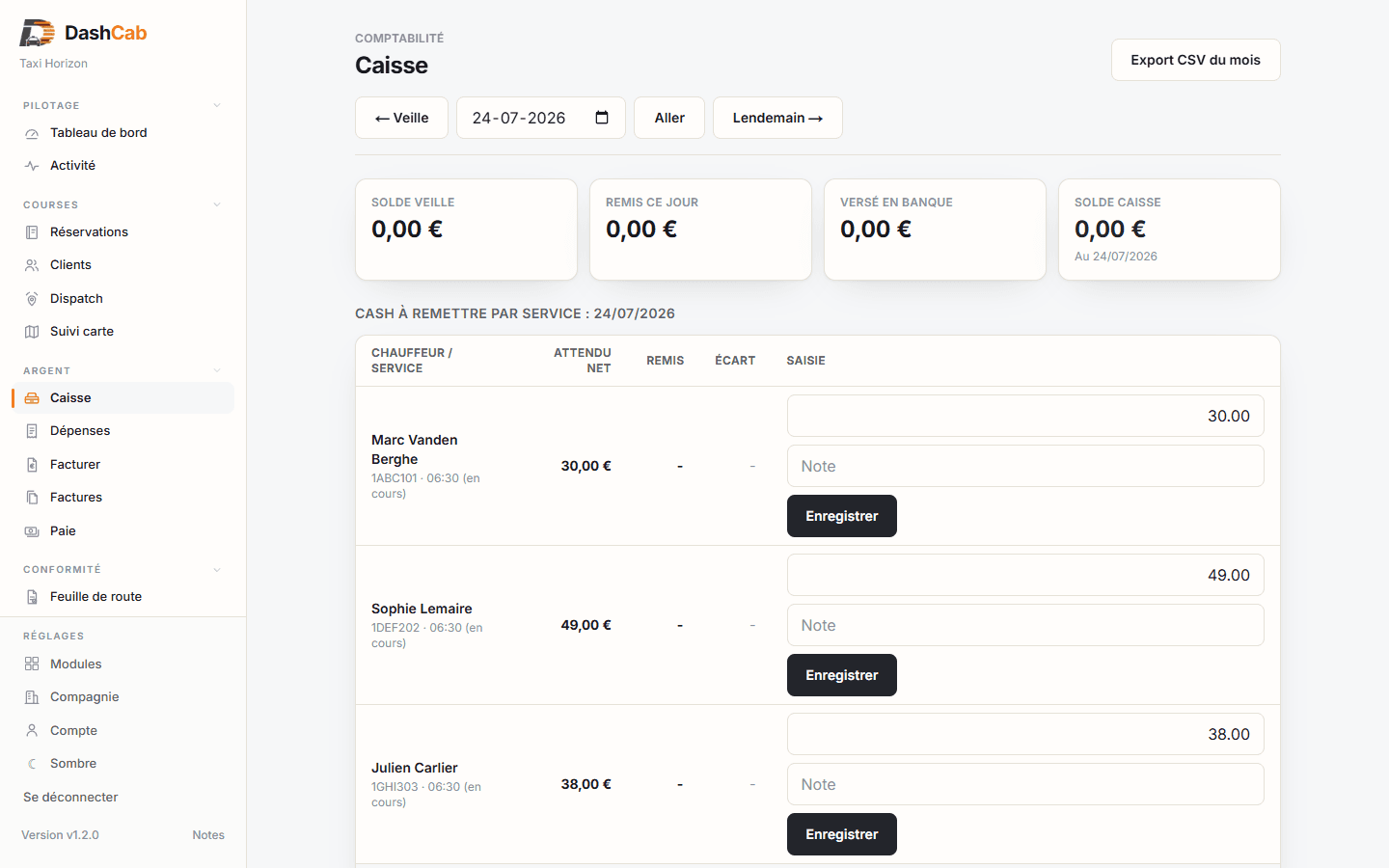Click the Solde caisse card
Image resolution: width=1389 pixels, height=868 pixels.
1169,230
